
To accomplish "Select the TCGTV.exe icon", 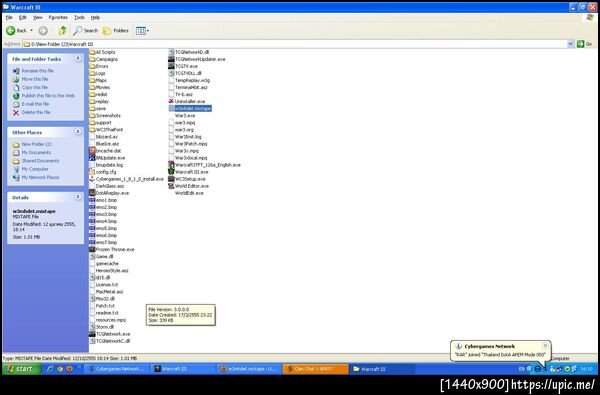I will [x=171, y=66].
